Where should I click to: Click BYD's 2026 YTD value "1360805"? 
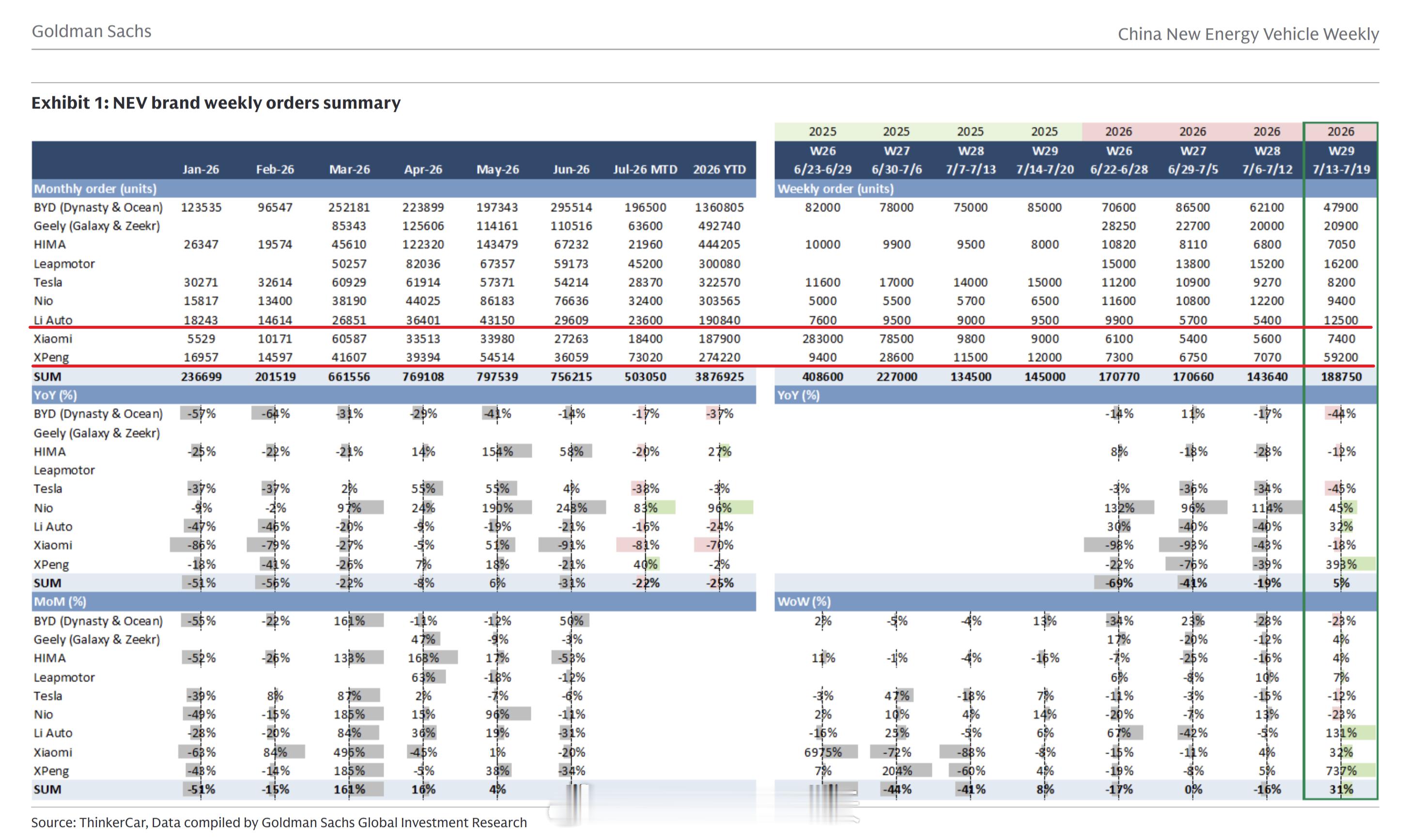(x=719, y=207)
